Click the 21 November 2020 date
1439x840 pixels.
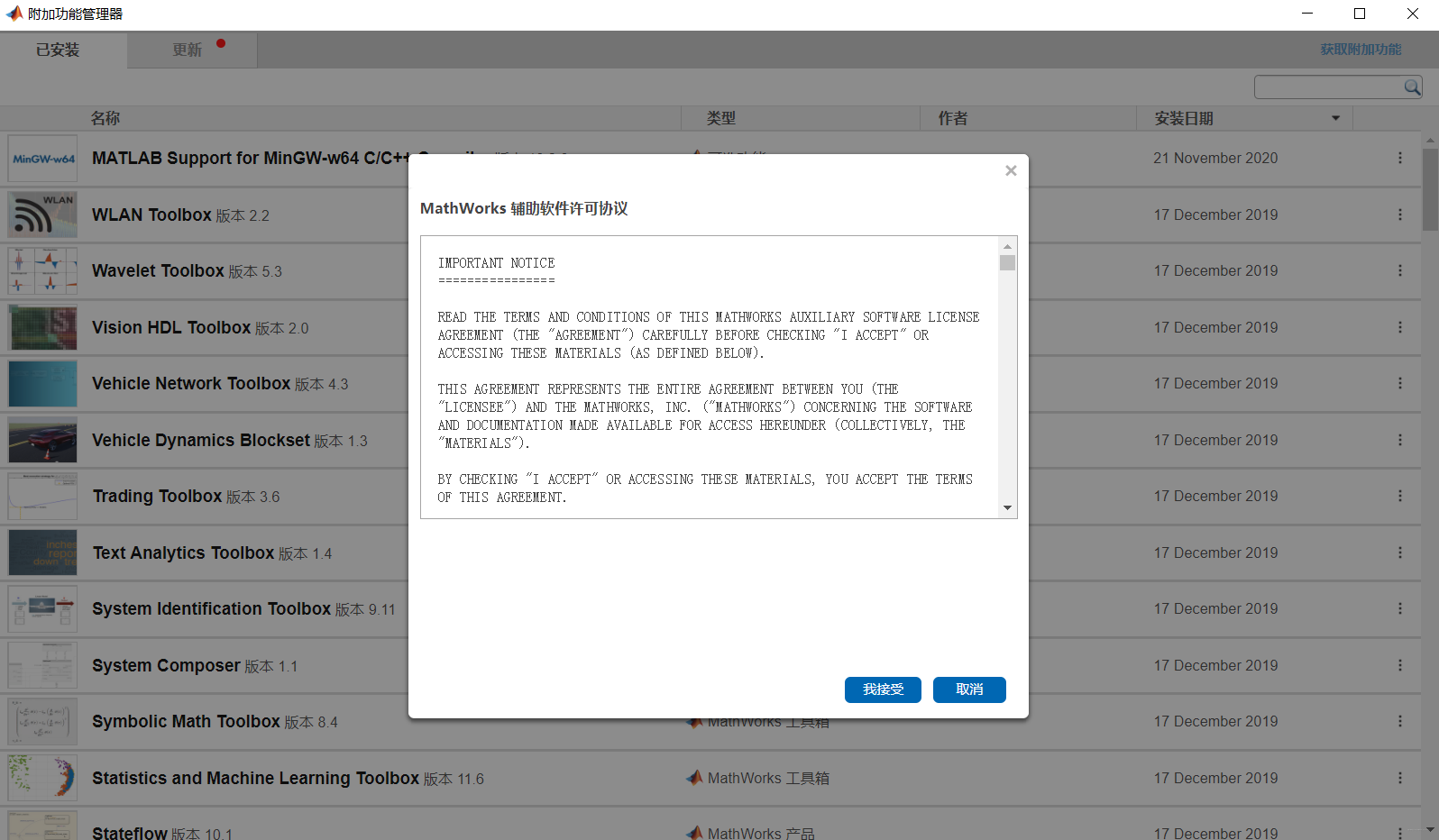coord(1215,158)
